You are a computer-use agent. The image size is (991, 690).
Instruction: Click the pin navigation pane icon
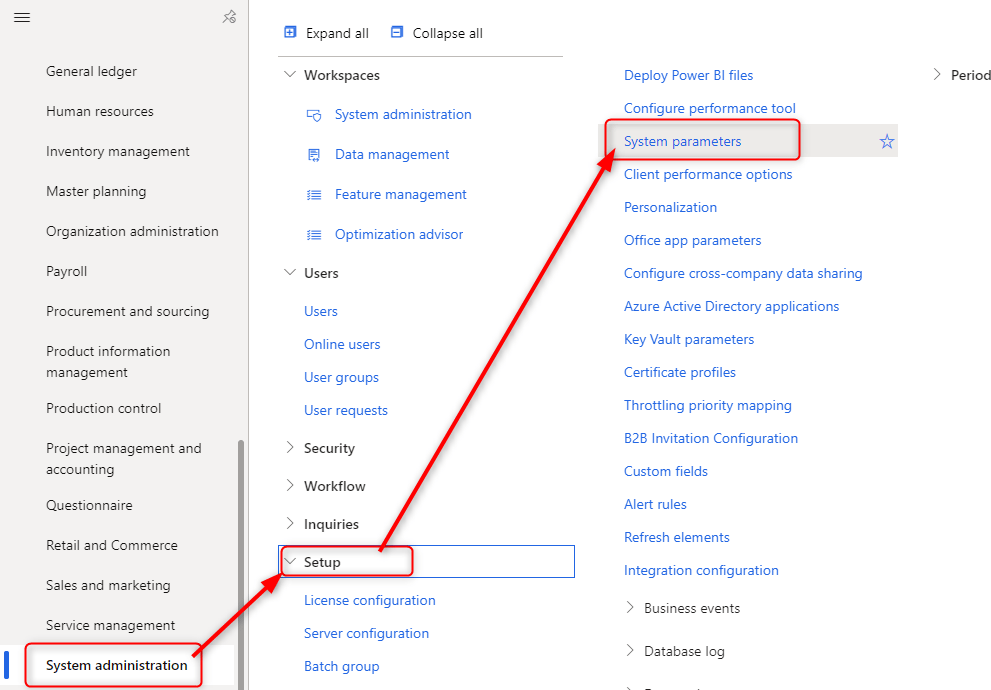click(x=229, y=17)
